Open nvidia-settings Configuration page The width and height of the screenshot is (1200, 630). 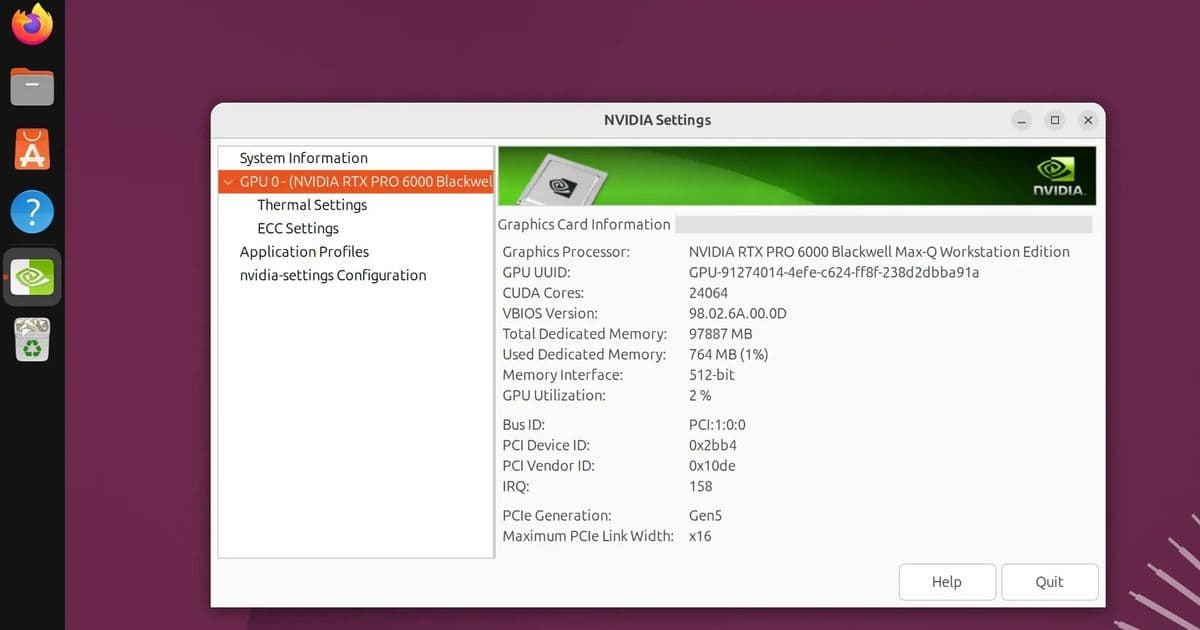pos(333,275)
